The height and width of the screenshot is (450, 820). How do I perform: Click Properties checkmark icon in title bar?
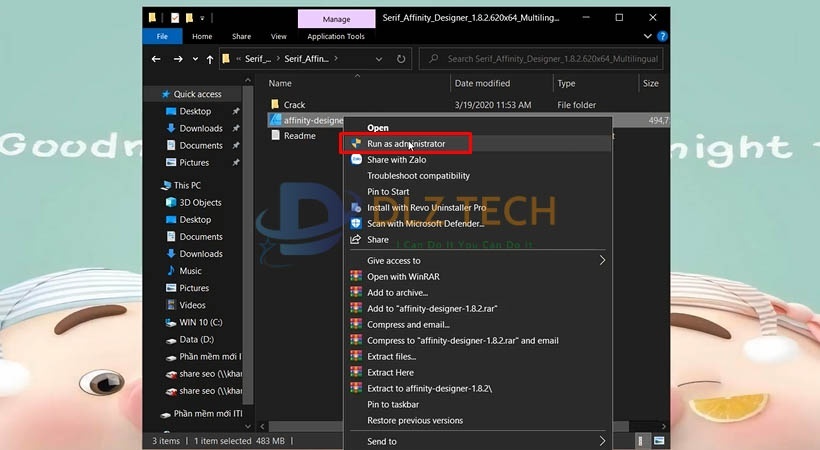(175, 18)
